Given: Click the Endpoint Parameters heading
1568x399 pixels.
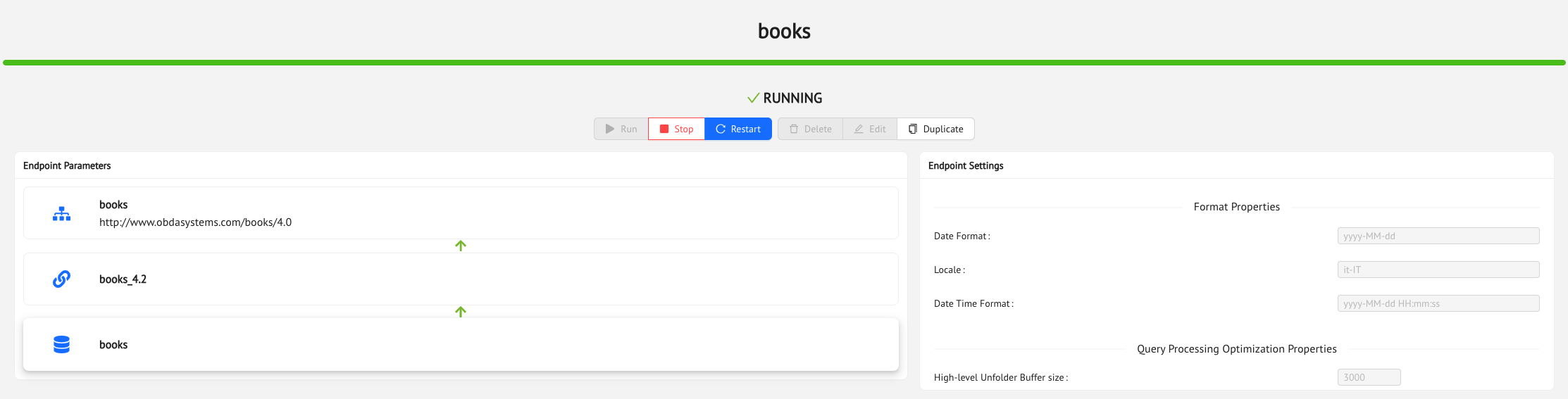Looking at the screenshot, I should click(x=67, y=166).
